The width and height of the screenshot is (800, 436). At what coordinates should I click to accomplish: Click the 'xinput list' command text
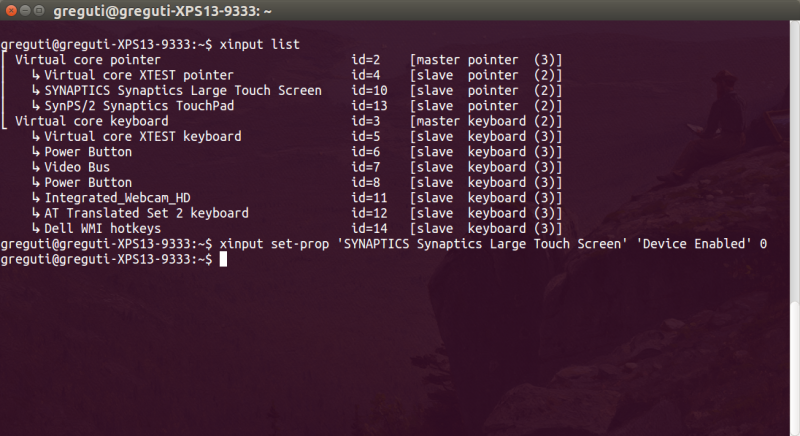pos(260,44)
